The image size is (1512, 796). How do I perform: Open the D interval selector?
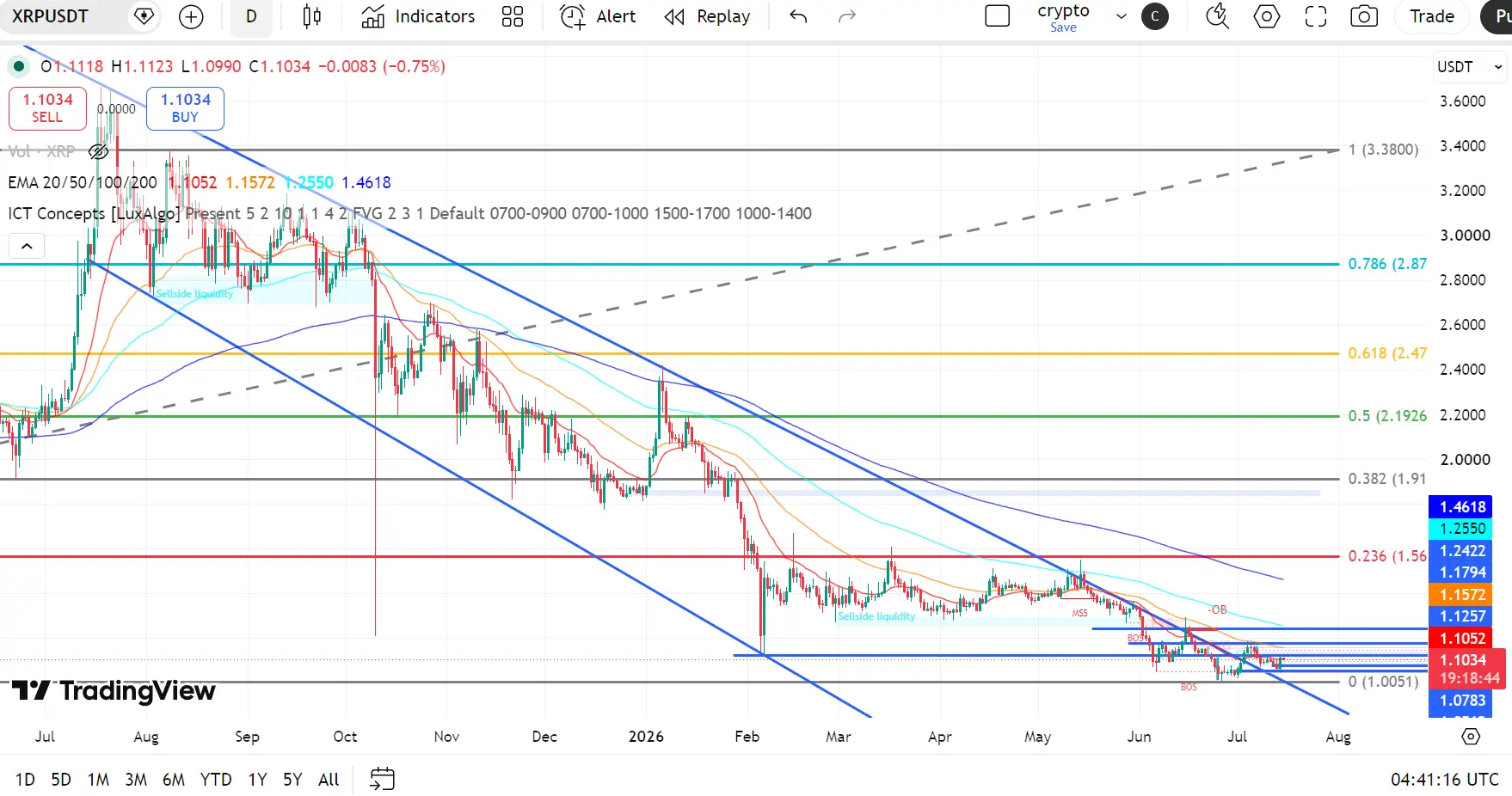pyautogui.click(x=251, y=16)
